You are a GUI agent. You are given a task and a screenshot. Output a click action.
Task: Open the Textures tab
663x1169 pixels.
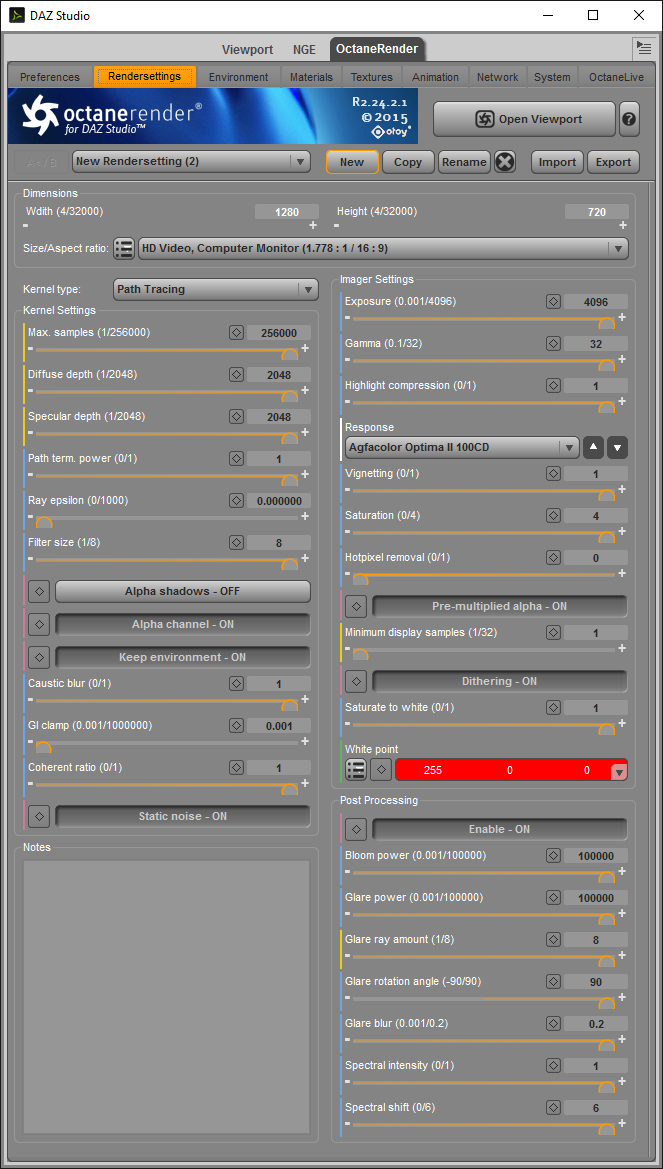(372, 77)
